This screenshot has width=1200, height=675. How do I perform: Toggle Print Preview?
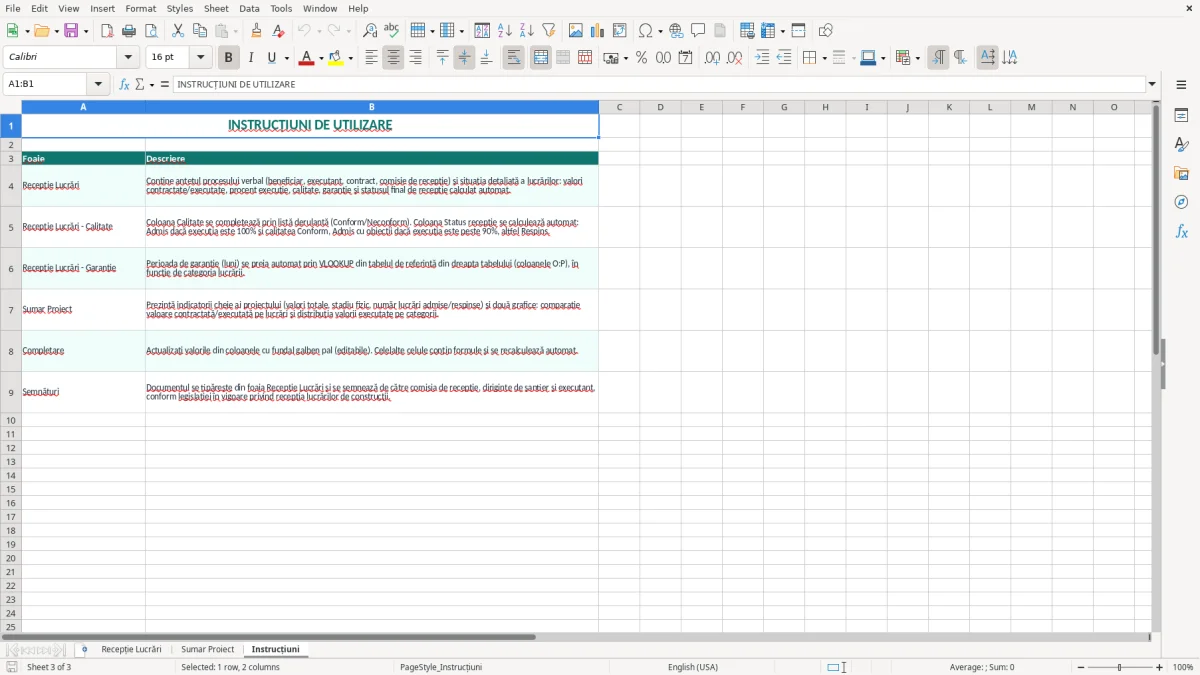click(151, 31)
